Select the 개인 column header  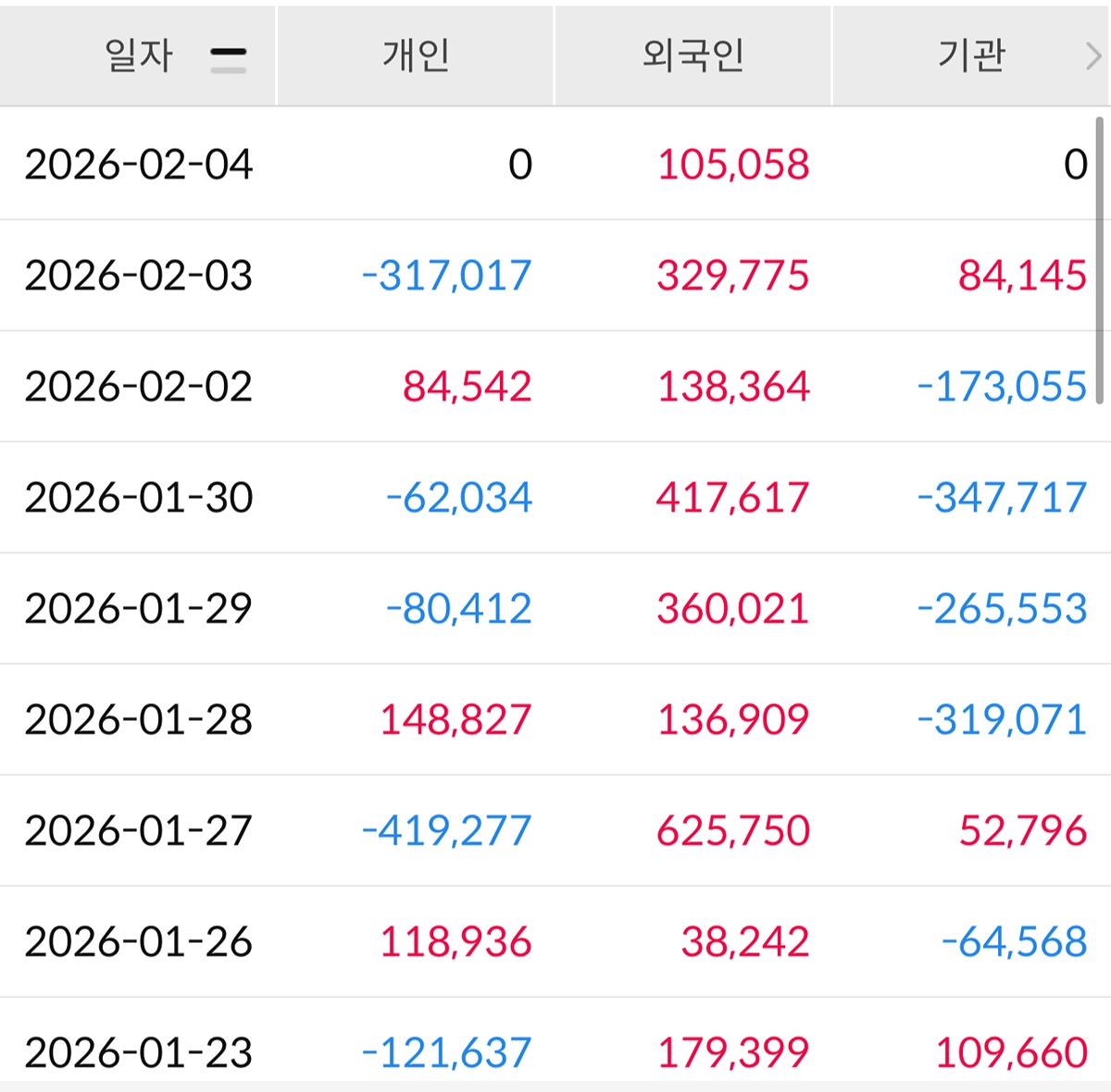[x=416, y=56]
